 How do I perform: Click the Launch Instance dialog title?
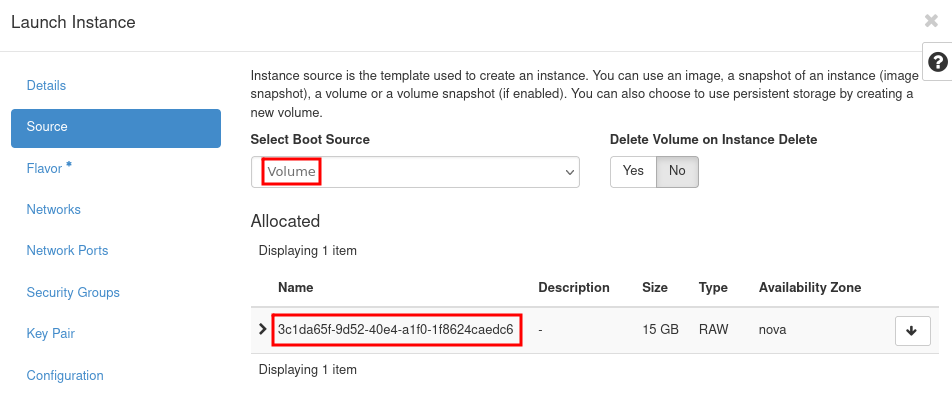click(x=73, y=22)
